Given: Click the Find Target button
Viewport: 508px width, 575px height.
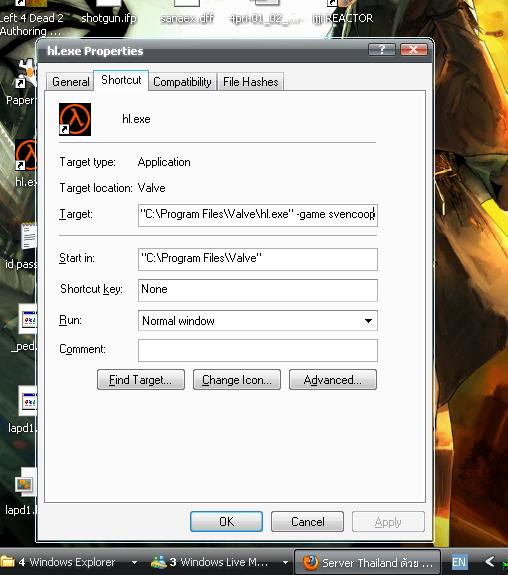Looking at the screenshot, I should point(141,380).
